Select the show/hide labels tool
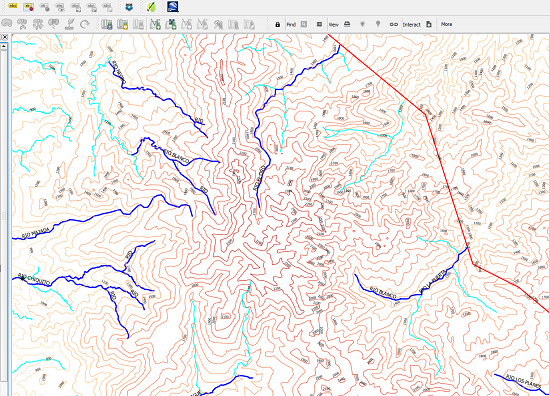This screenshot has width=550, height=396. (x=60, y=7)
